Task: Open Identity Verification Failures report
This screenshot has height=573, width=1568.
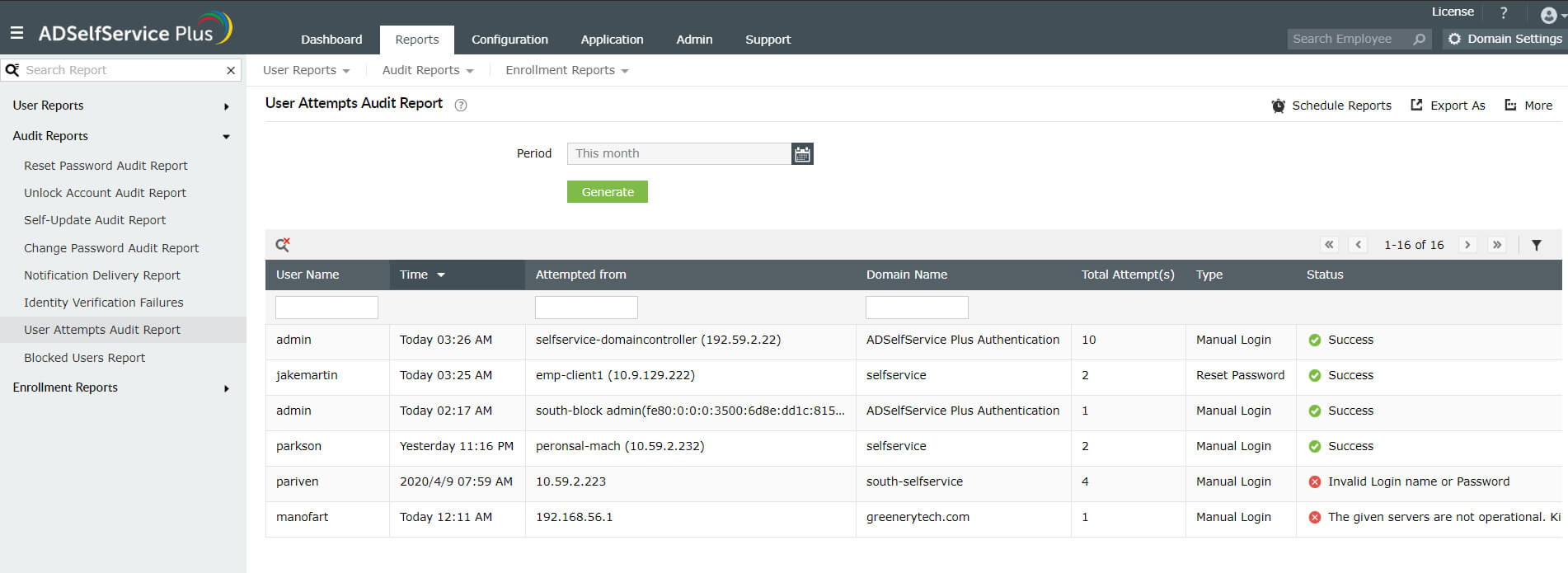Action: (x=104, y=303)
